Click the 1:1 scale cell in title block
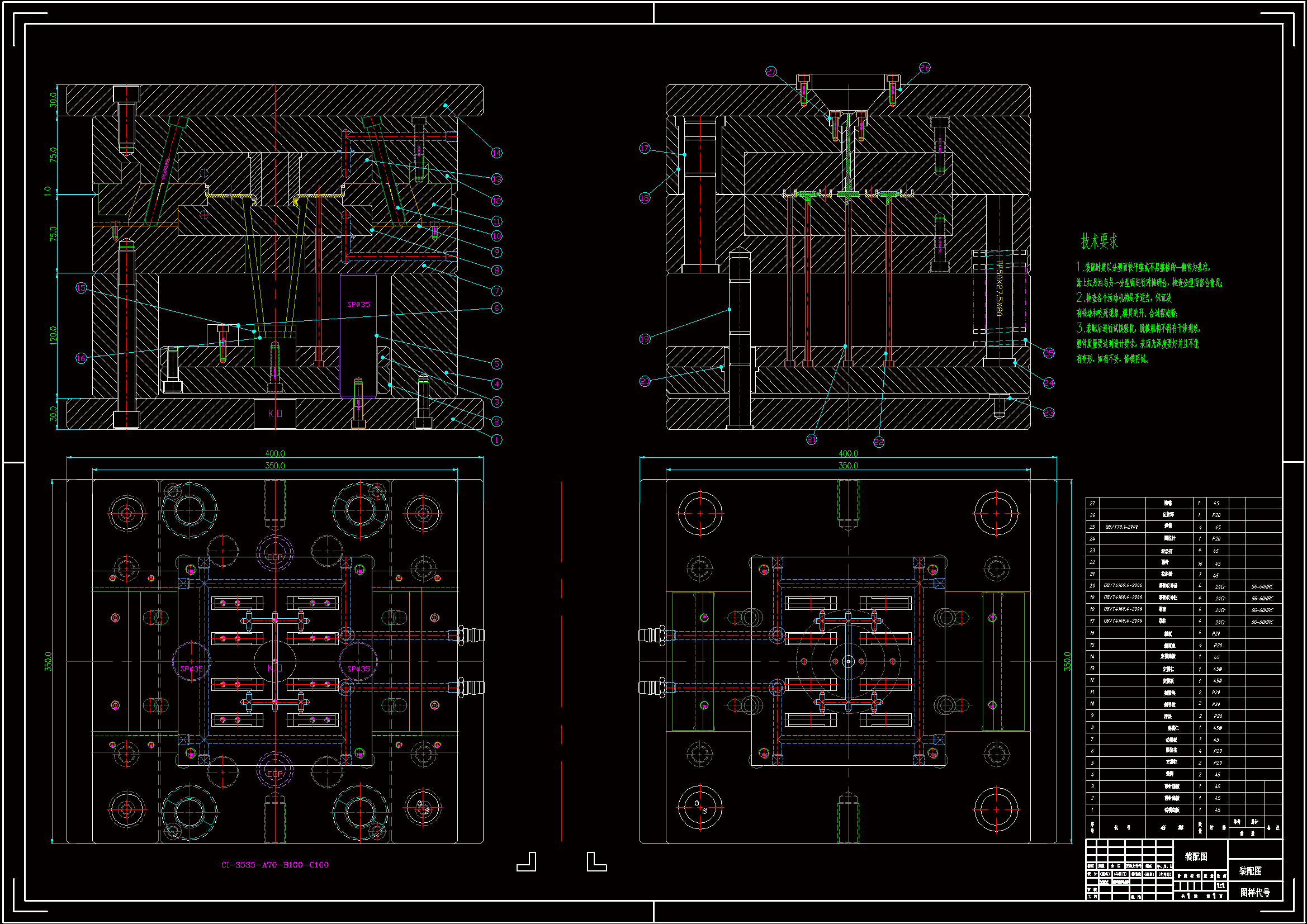 1220,886
